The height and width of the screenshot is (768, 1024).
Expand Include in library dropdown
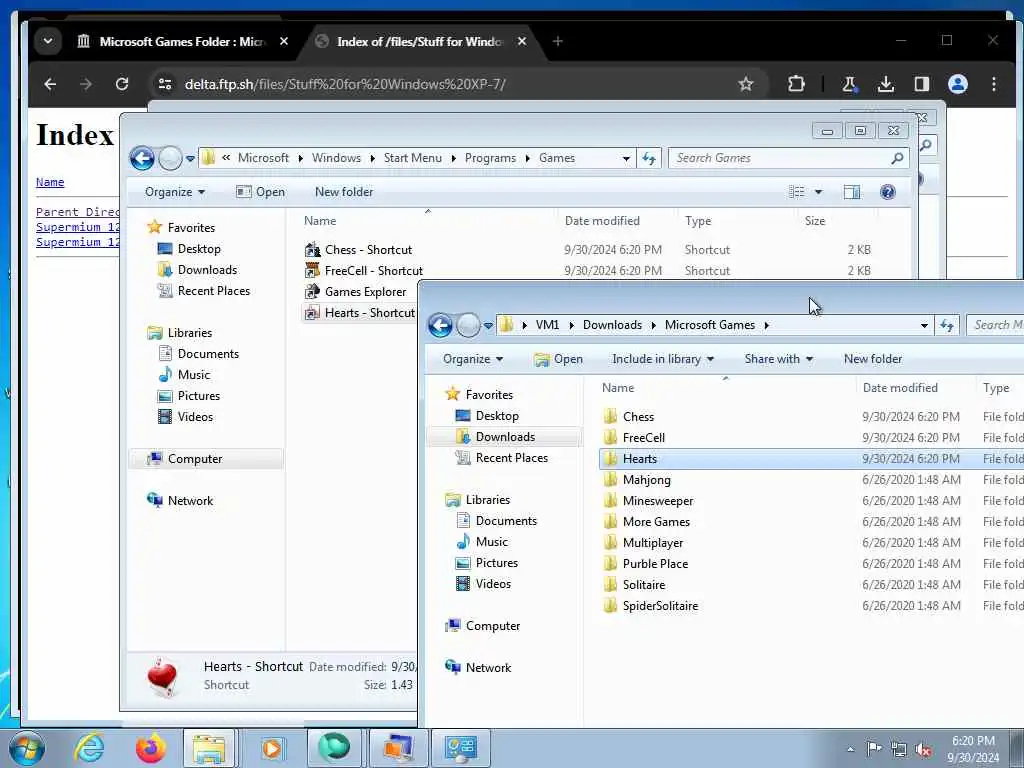pyautogui.click(x=663, y=359)
